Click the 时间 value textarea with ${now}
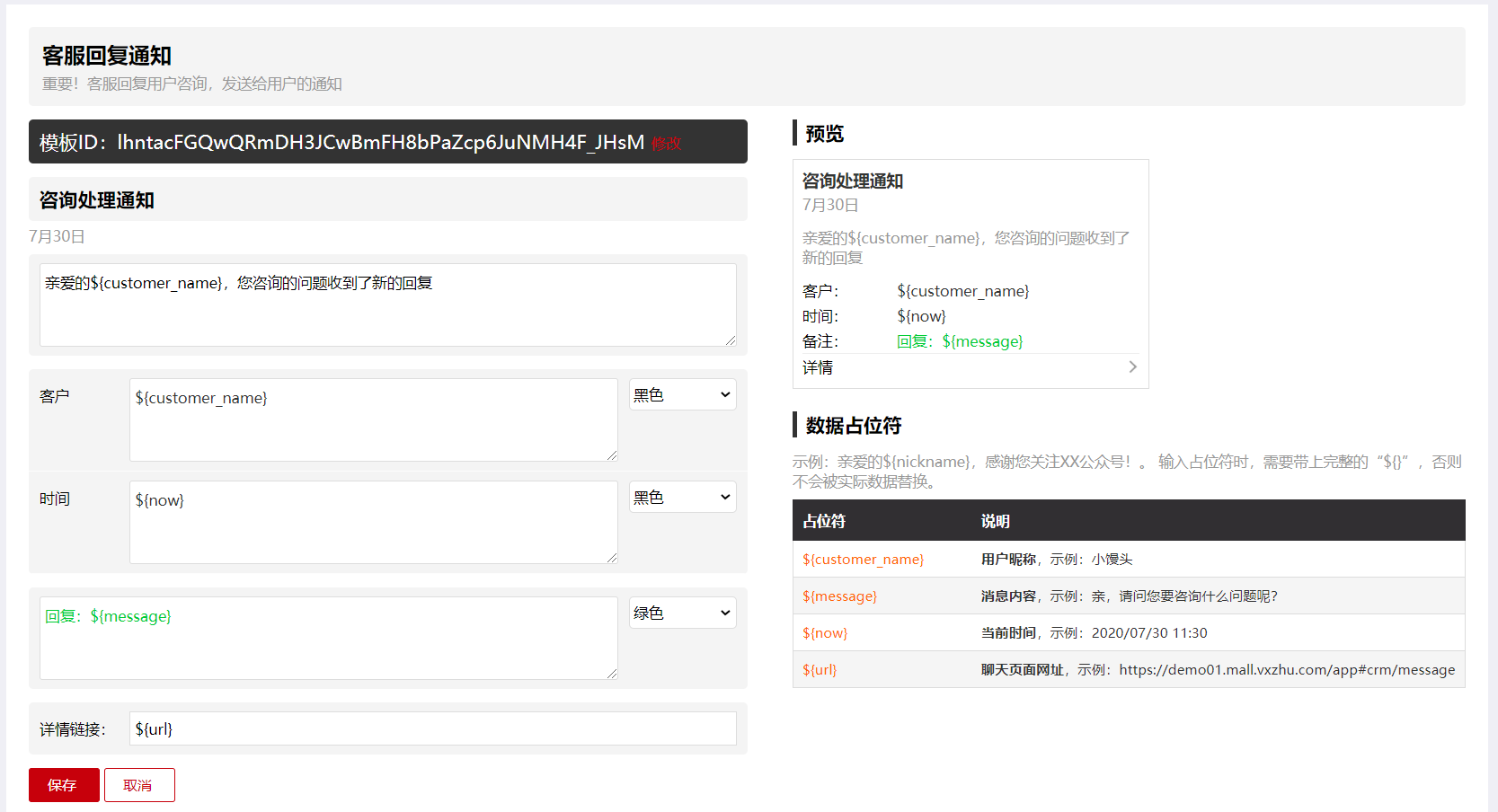1498x812 pixels. click(373, 523)
